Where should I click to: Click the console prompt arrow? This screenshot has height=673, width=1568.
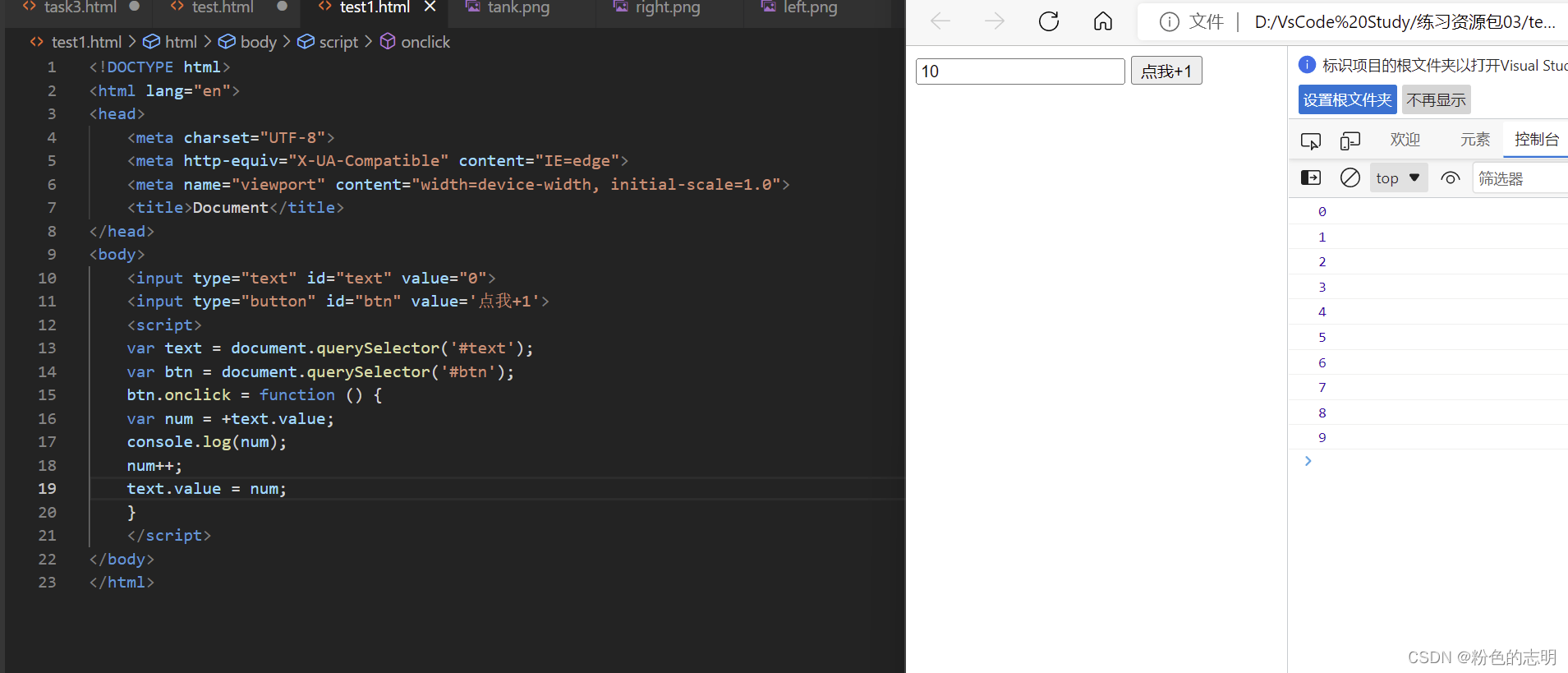(1308, 461)
